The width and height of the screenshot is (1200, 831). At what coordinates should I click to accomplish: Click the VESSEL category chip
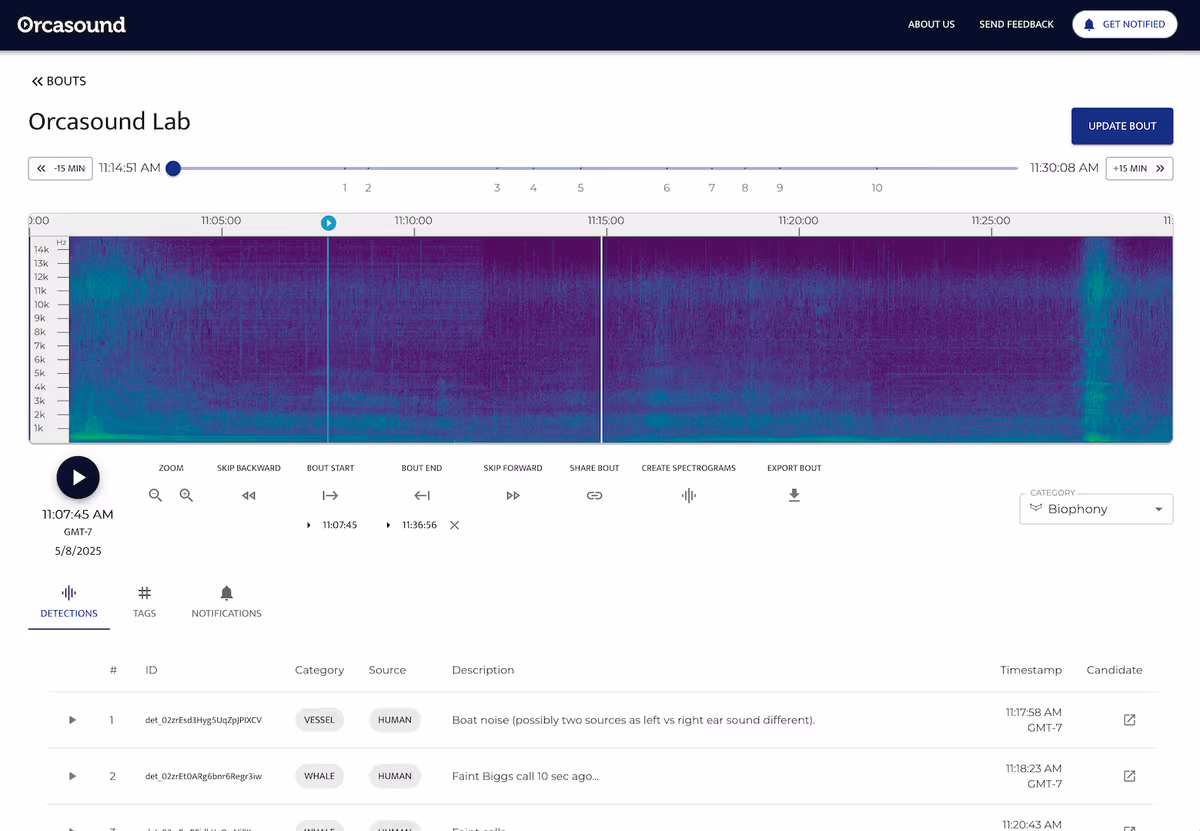(x=319, y=720)
